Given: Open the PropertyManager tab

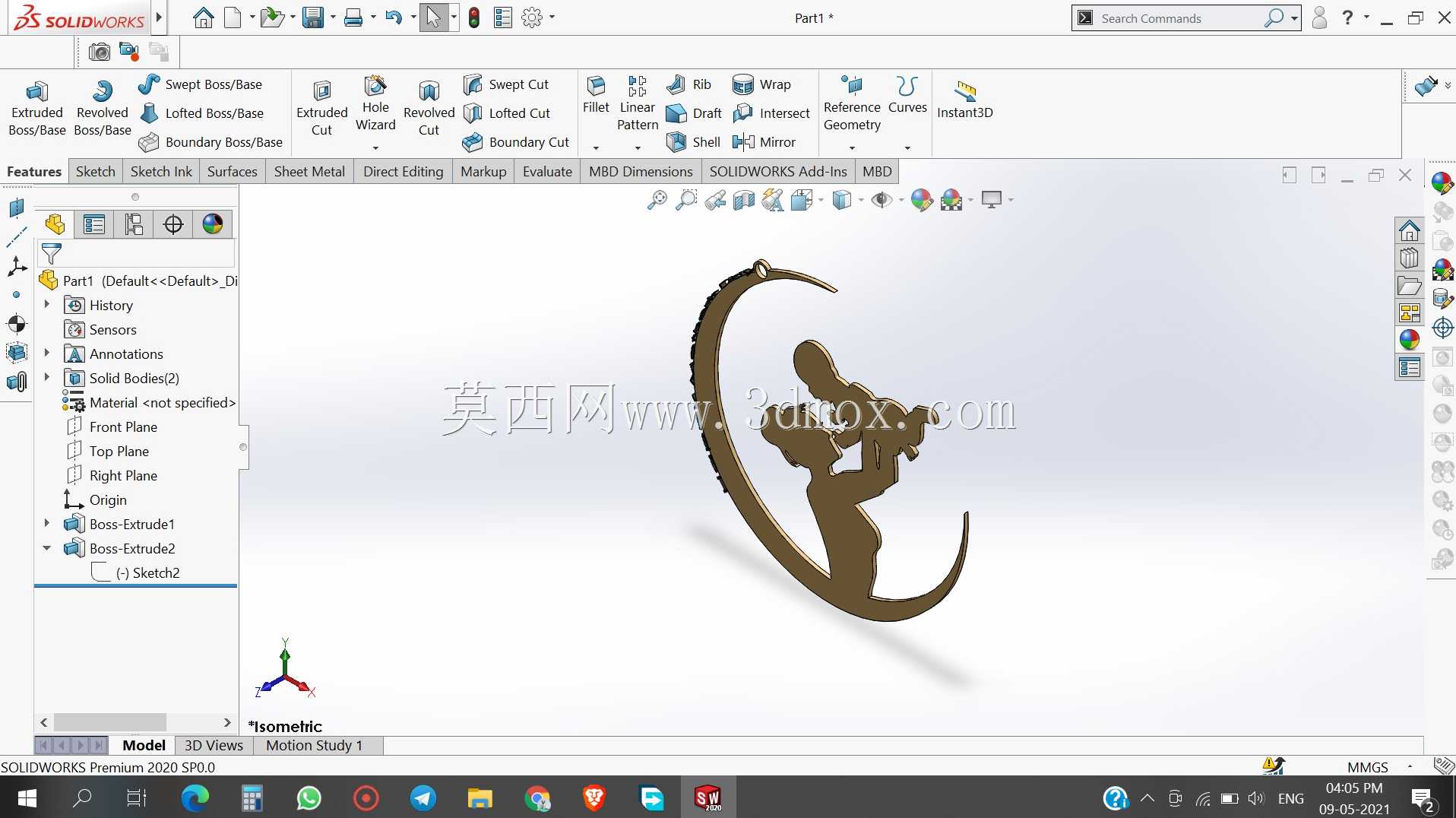Looking at the screenshot, I should click(x=94, y=224).
